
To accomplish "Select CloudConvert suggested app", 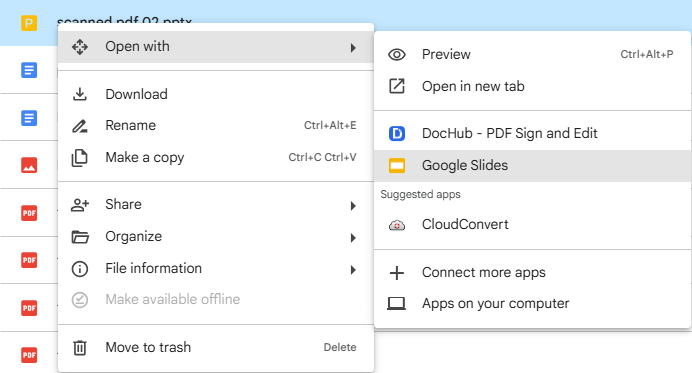I will coord(533,225).
